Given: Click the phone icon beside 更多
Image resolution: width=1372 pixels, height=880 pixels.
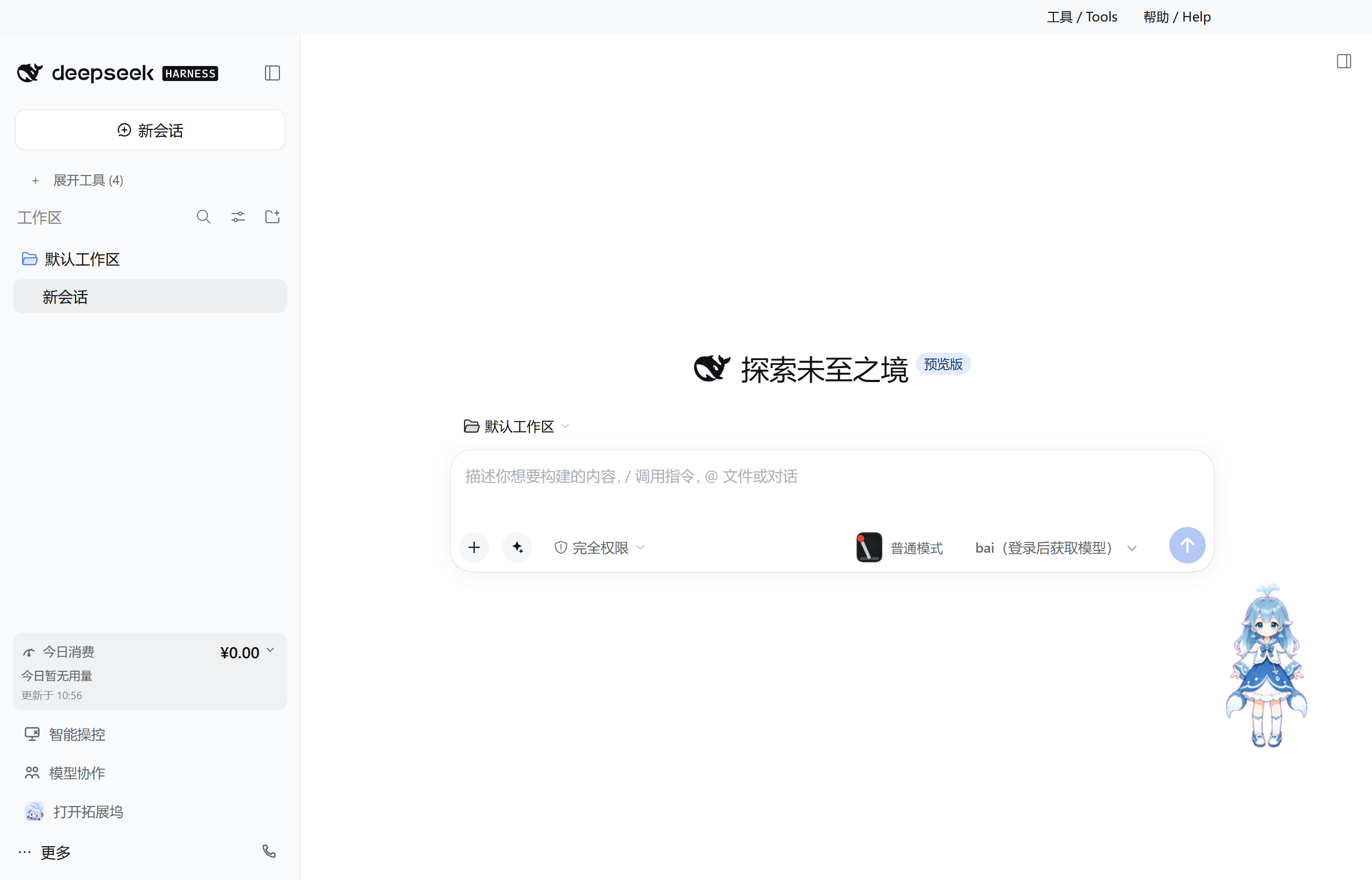Looking at the screenshot, I should [x=269, y=852].
